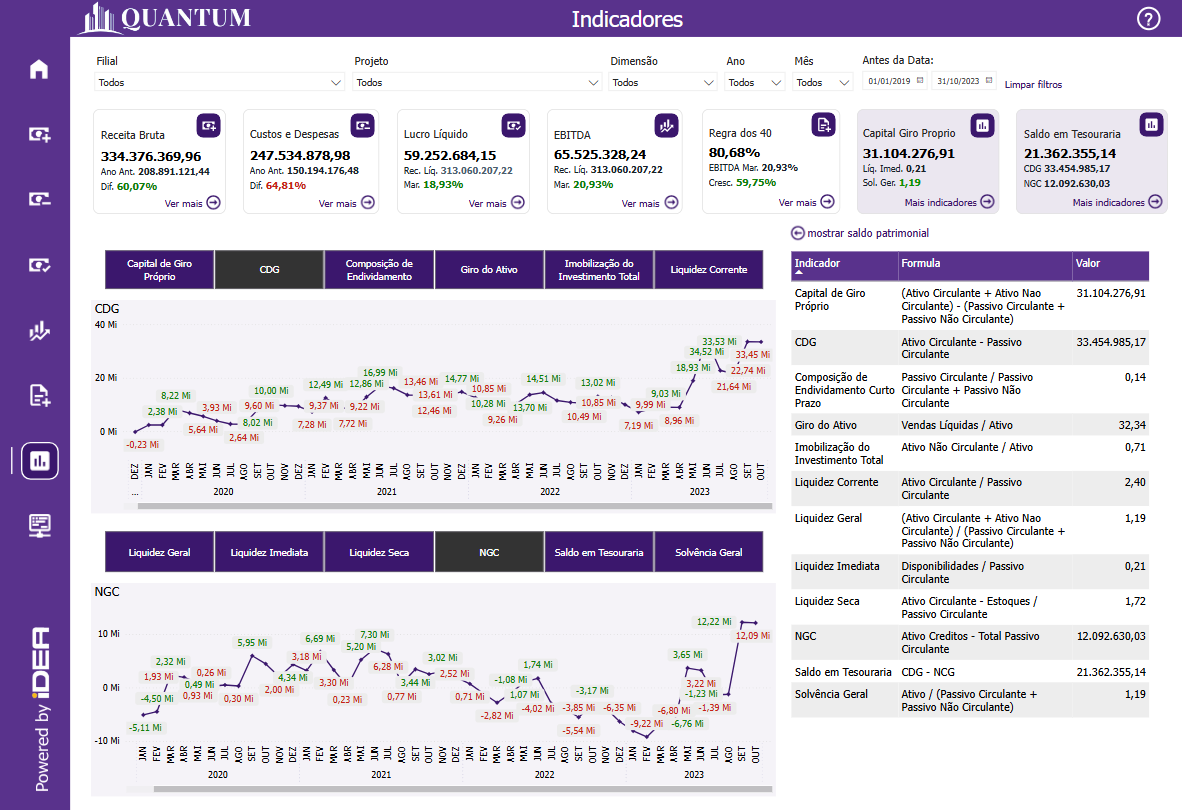1182x810 pixels.
Task: Expand the Ano filter dropdown
Action: click(x=755, y=83)
